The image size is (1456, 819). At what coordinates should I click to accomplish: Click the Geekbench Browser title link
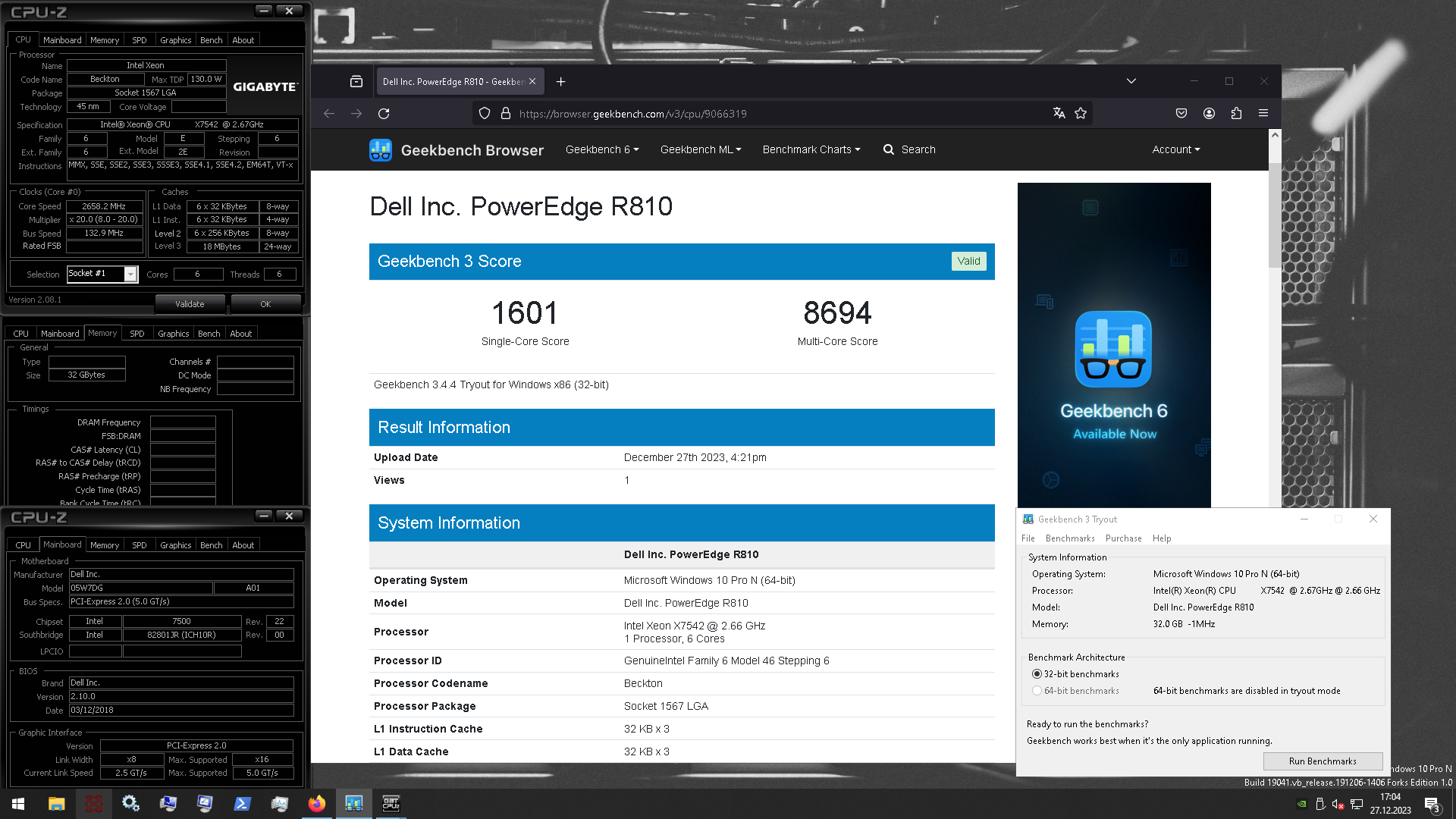[472, 150]
